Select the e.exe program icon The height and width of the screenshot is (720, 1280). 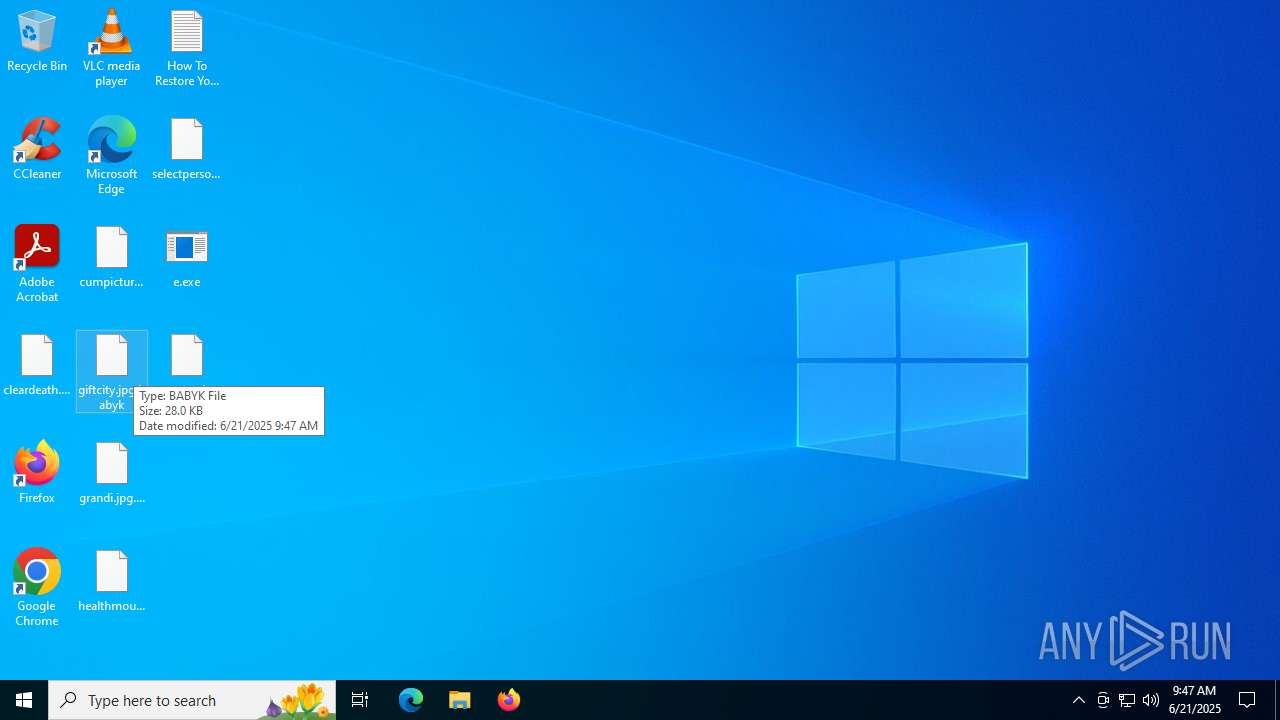[x=187, y=257]
